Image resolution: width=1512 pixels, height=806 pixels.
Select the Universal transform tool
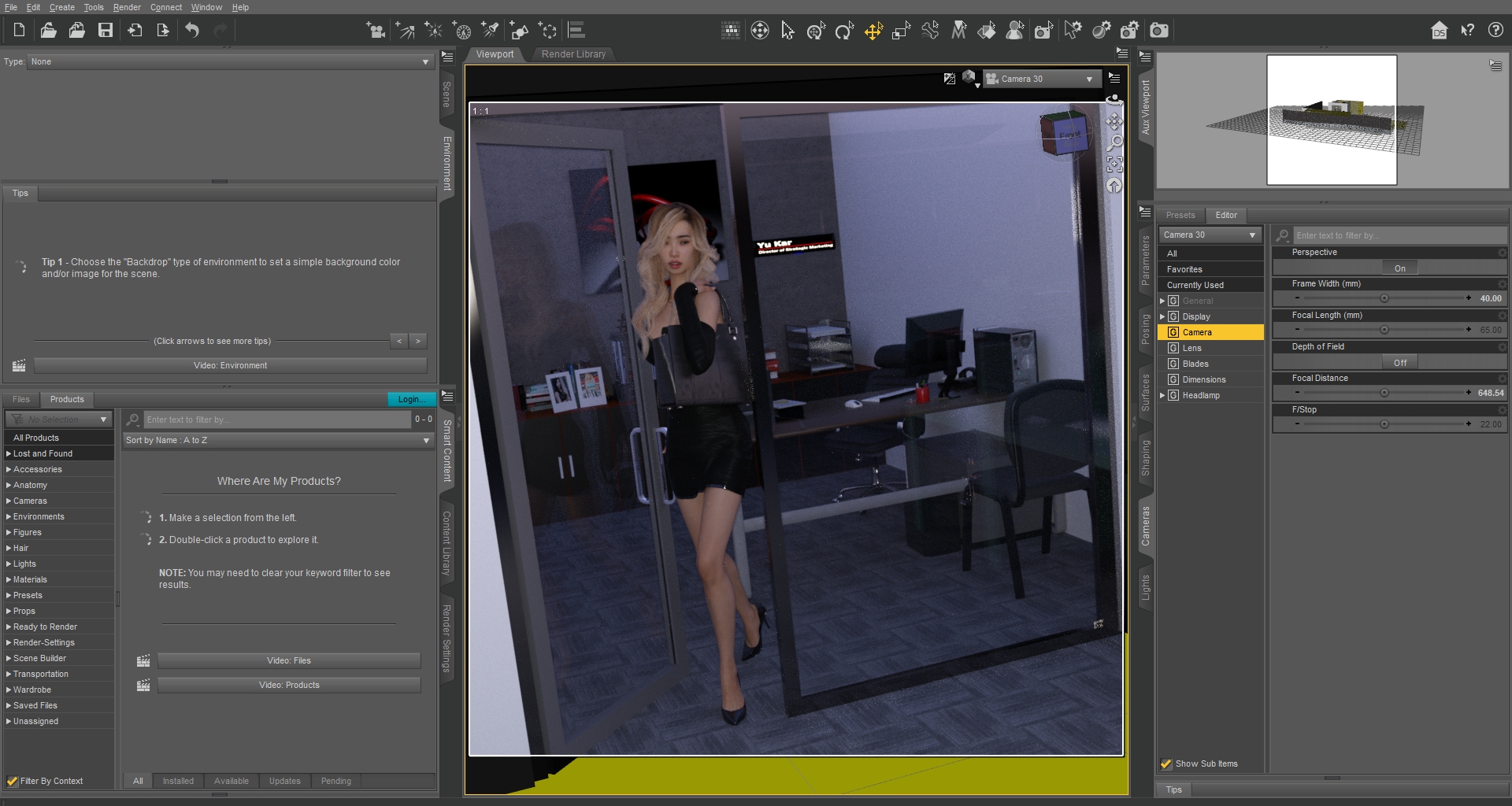(816, 31)
